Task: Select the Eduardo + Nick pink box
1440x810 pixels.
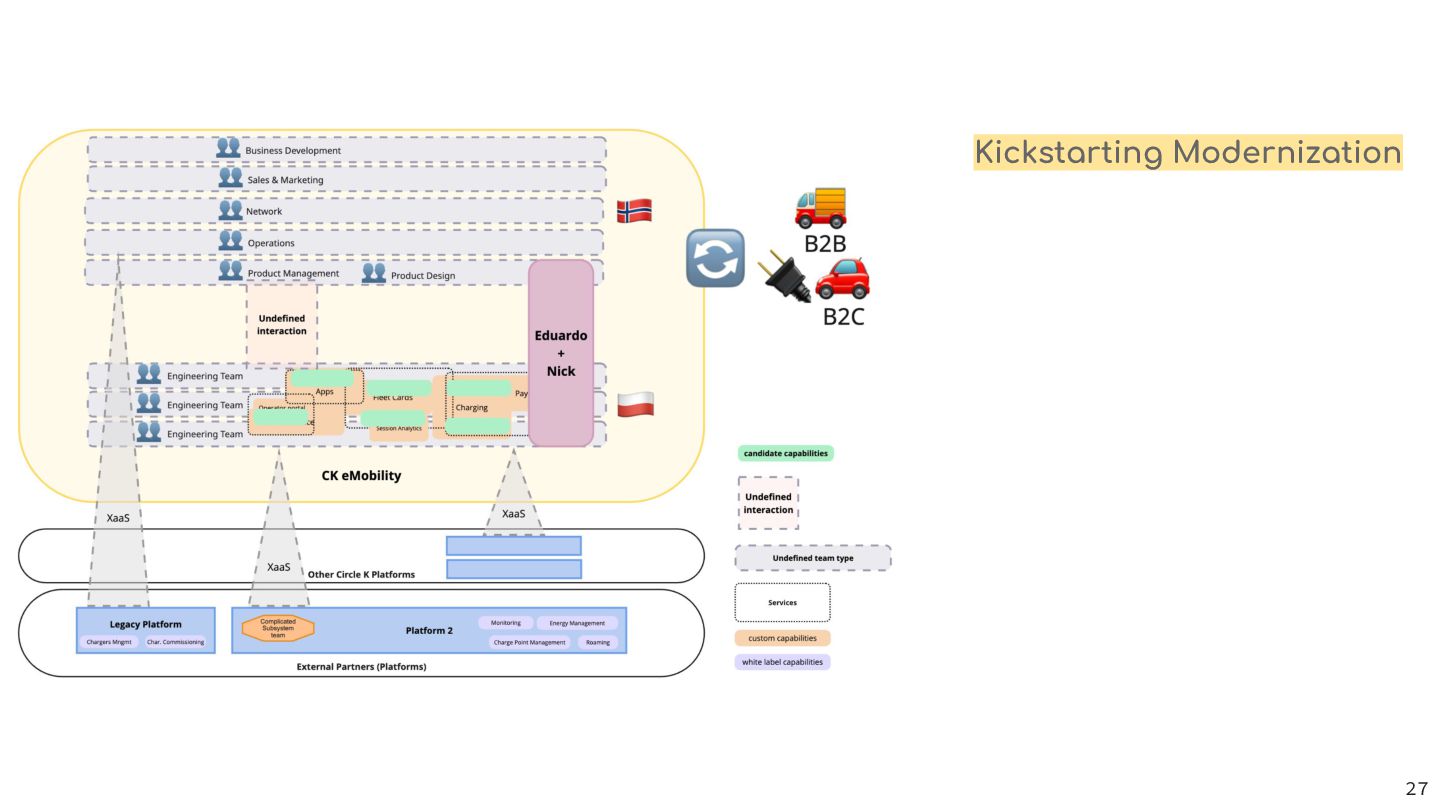Action: click(x=561, y=353)
